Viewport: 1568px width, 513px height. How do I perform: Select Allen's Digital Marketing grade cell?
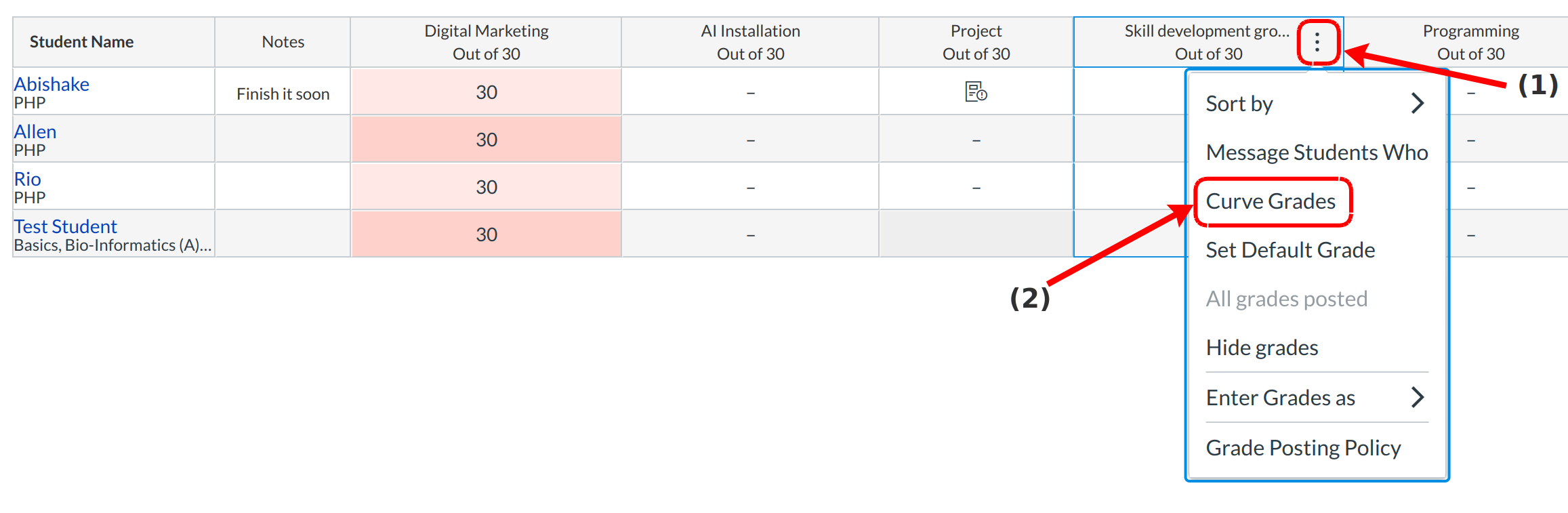(x=486, y=140)
